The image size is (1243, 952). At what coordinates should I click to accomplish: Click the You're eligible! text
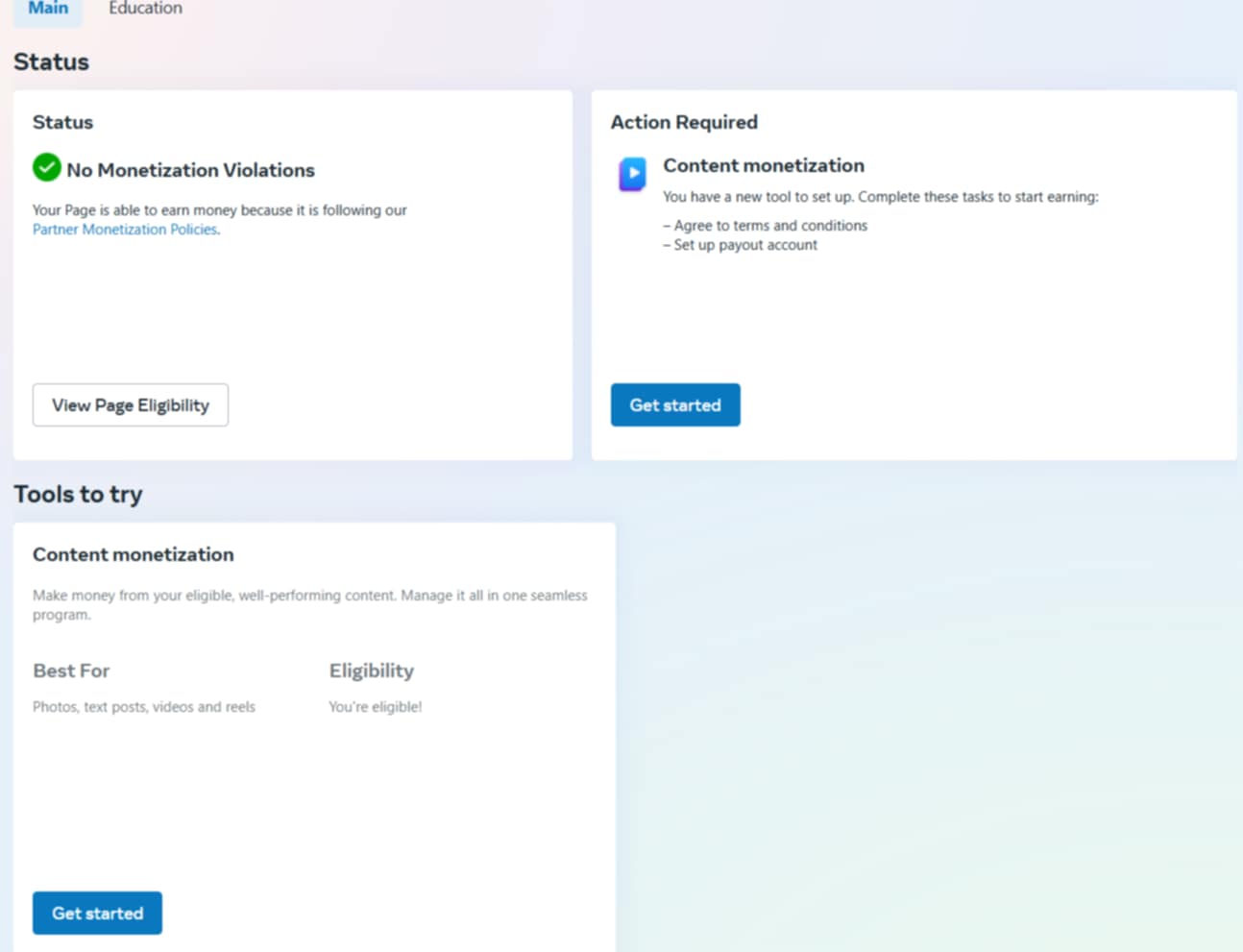click(x=375, y=707)
